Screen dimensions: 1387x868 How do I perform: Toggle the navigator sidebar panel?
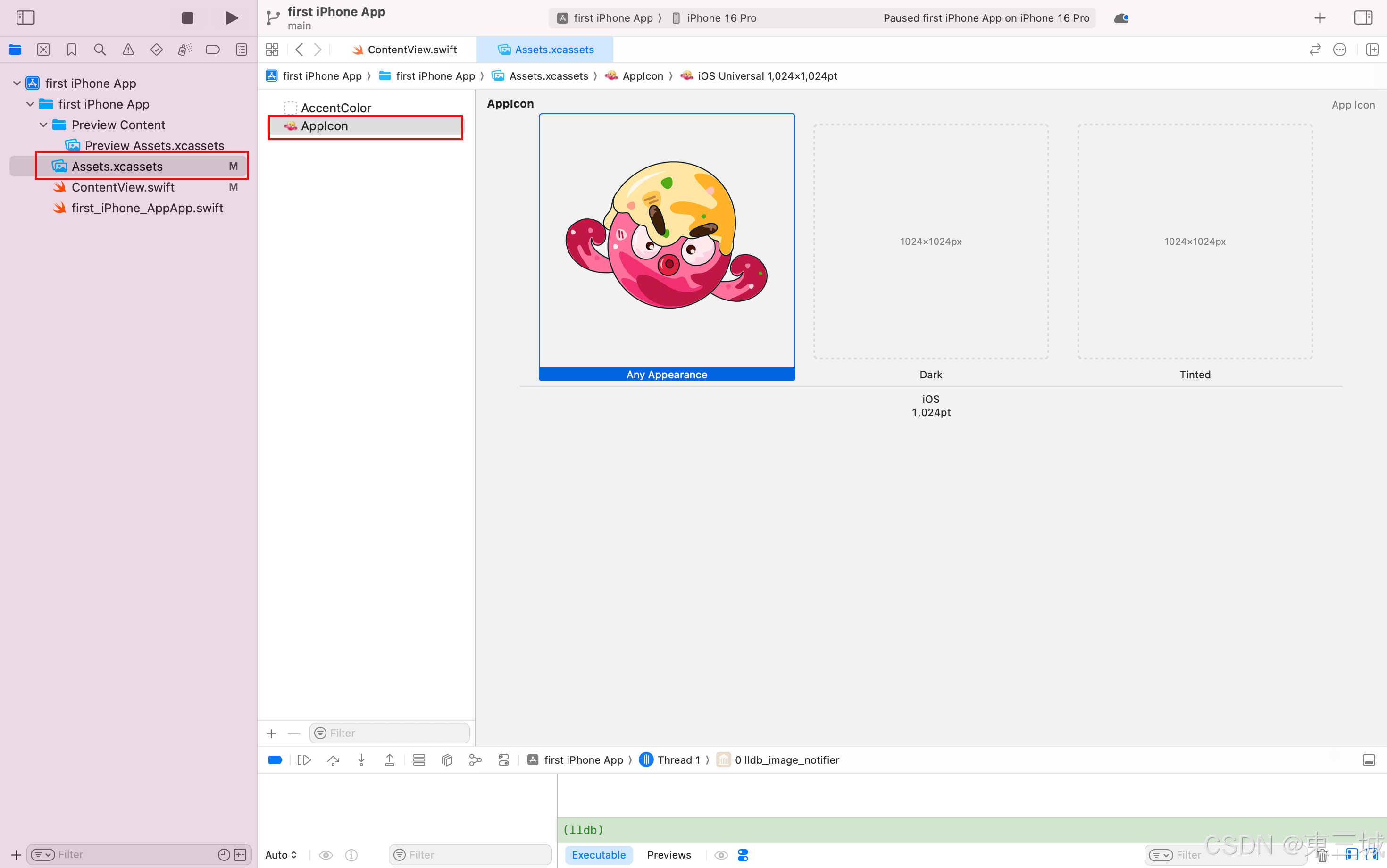point(25,18)
